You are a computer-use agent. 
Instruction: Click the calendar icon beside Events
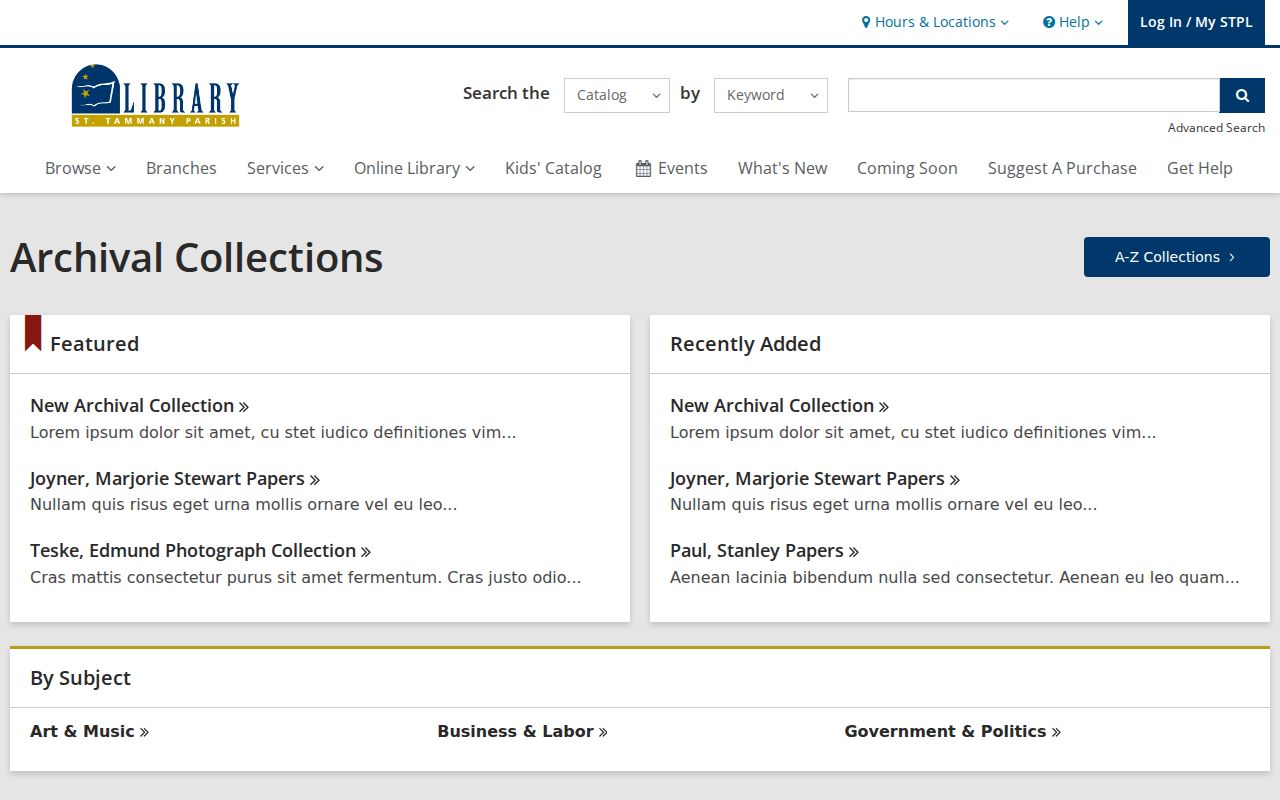click(643, 168)
